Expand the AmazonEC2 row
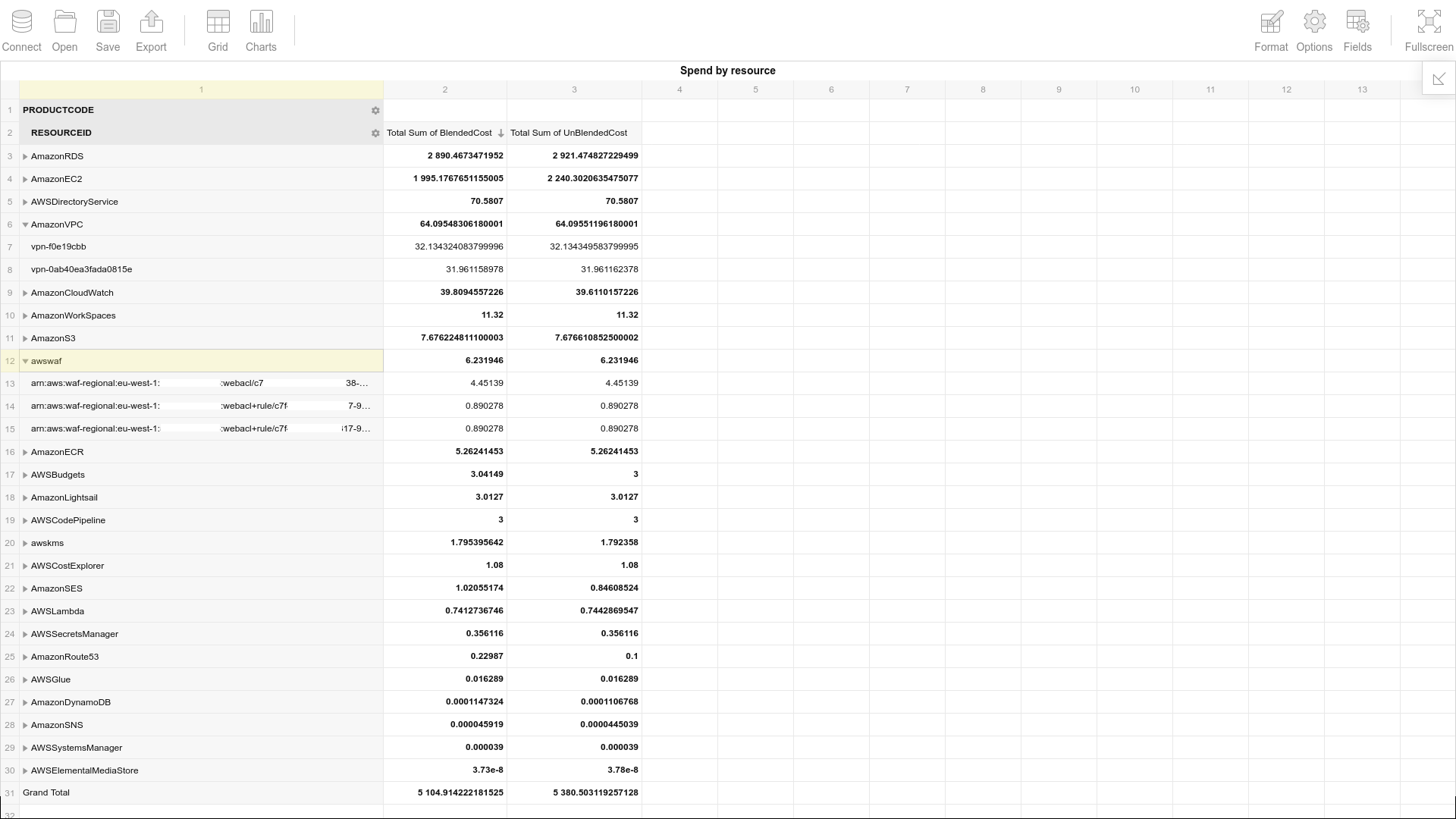Viewport: 1456px width, 819px height. (25, 179)
